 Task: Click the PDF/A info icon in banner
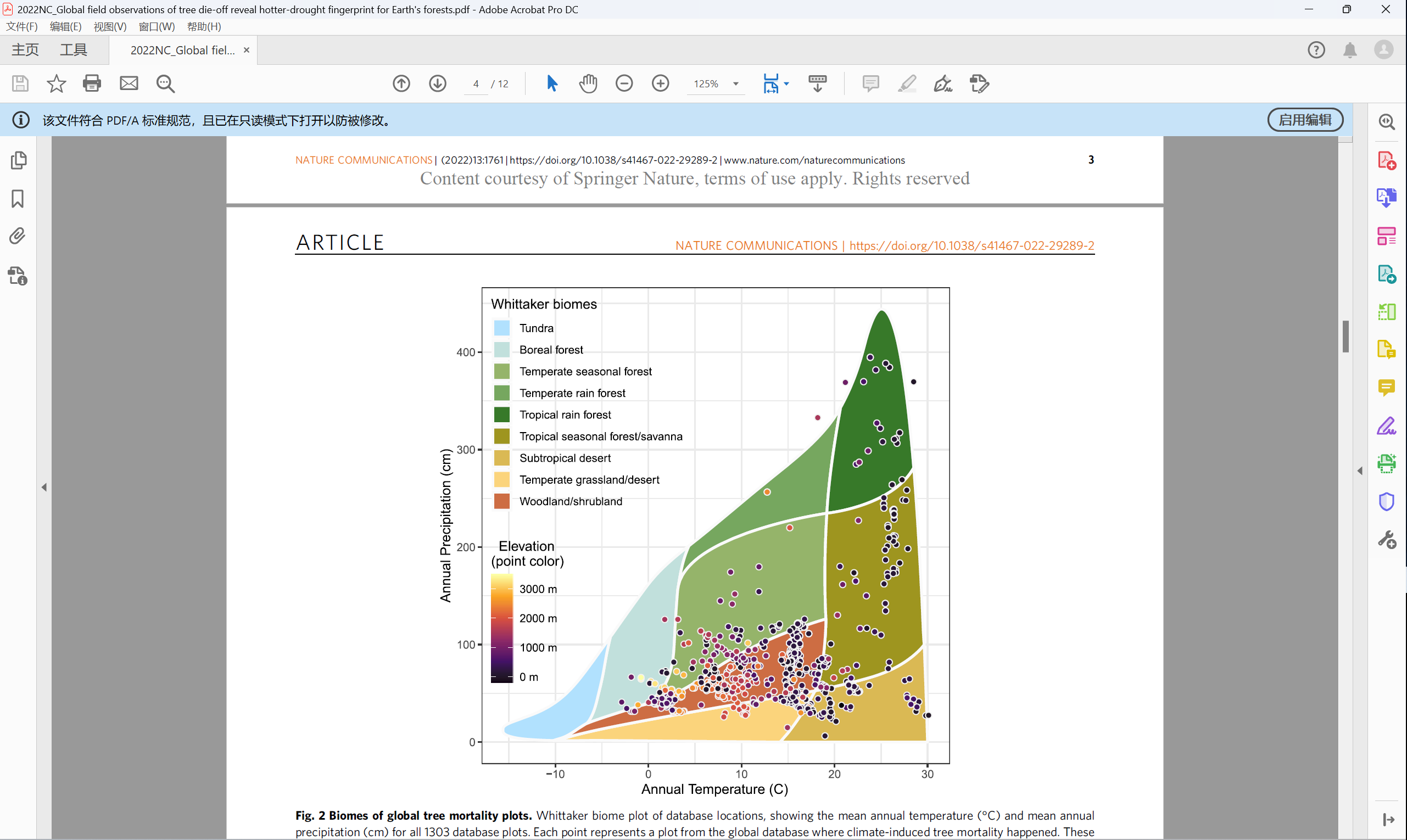[21, 120]
